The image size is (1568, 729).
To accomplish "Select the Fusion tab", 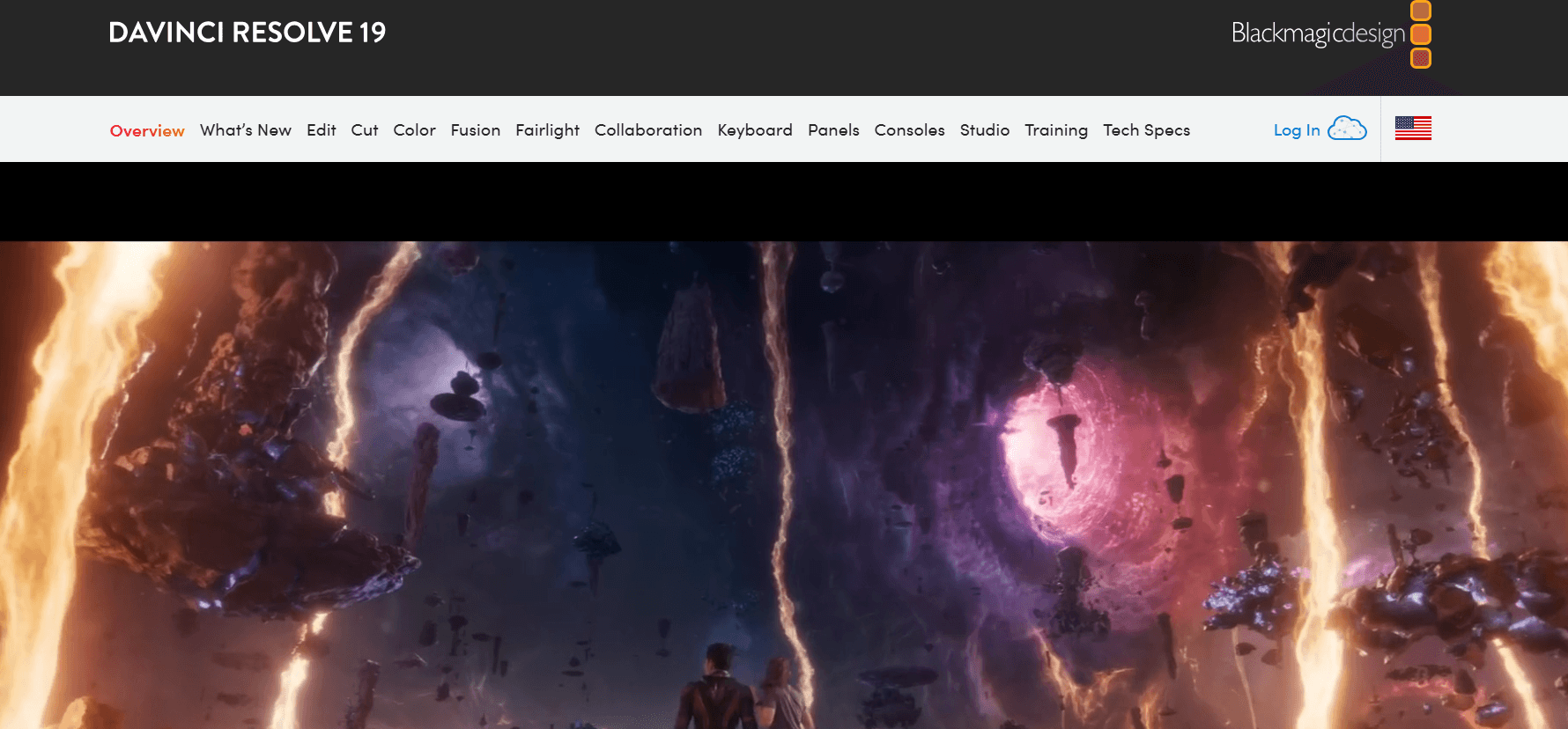I will tap(476, 129).
